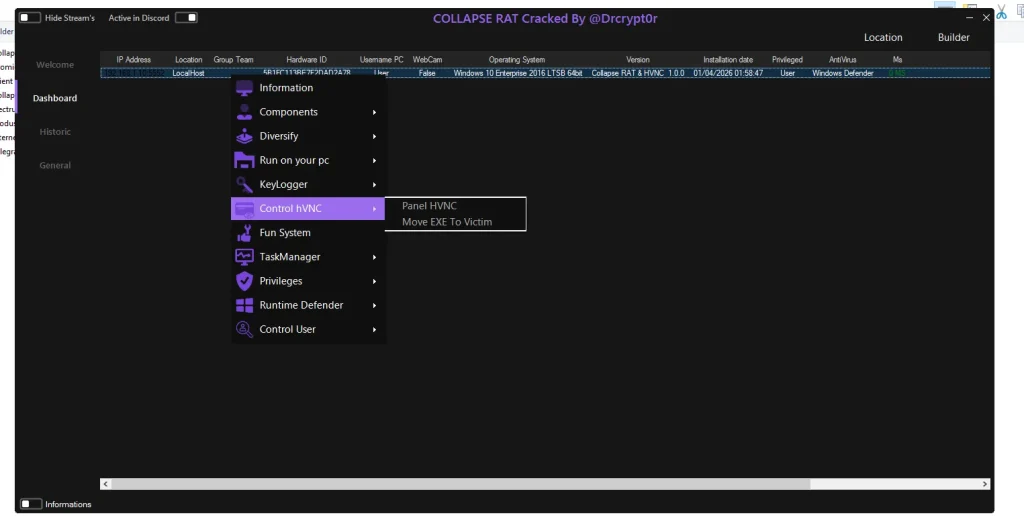Click the IP Address column header
The height and width of the screenshot is (532, 1024).
point(133,60)
